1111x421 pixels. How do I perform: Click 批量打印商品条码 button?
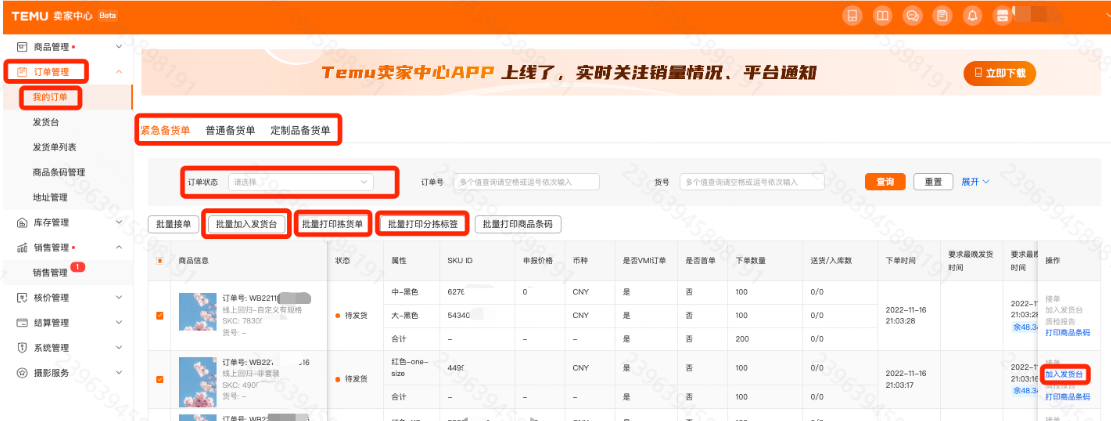pos(518,224)
